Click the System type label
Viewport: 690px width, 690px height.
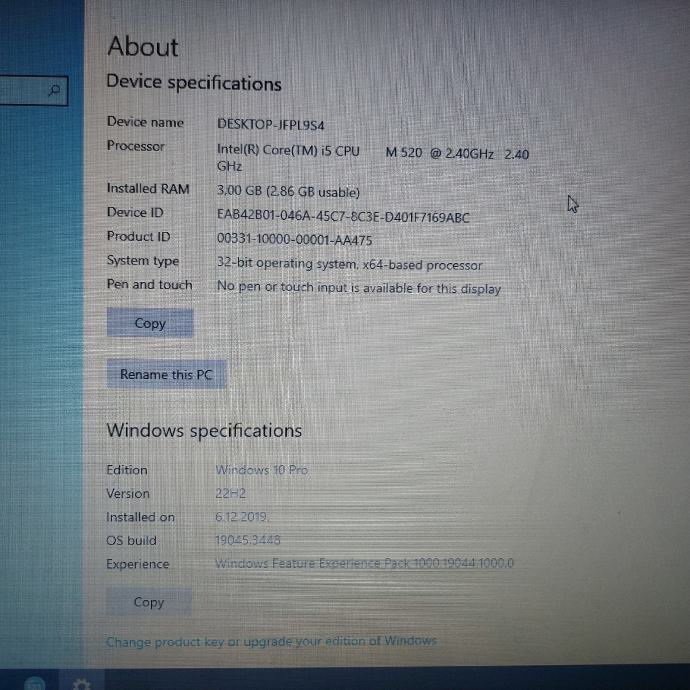pyautogui.click(x=143, y=261)
